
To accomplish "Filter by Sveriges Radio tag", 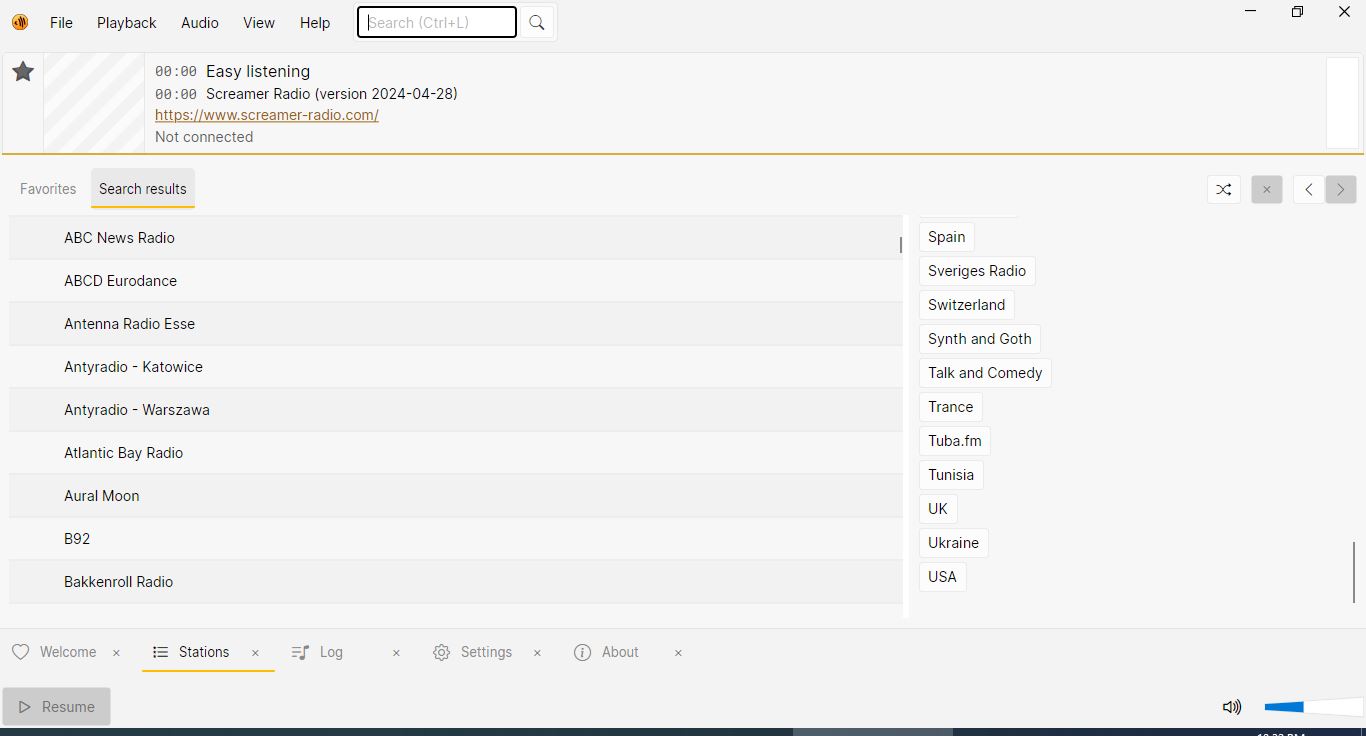I will 977,271.
